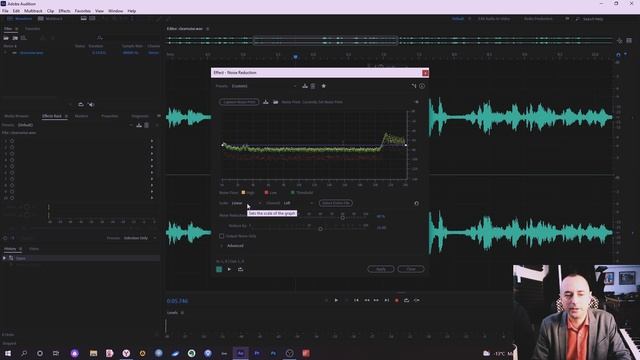
Task: Loop playback icon in main transport
Action: (407, 300)
